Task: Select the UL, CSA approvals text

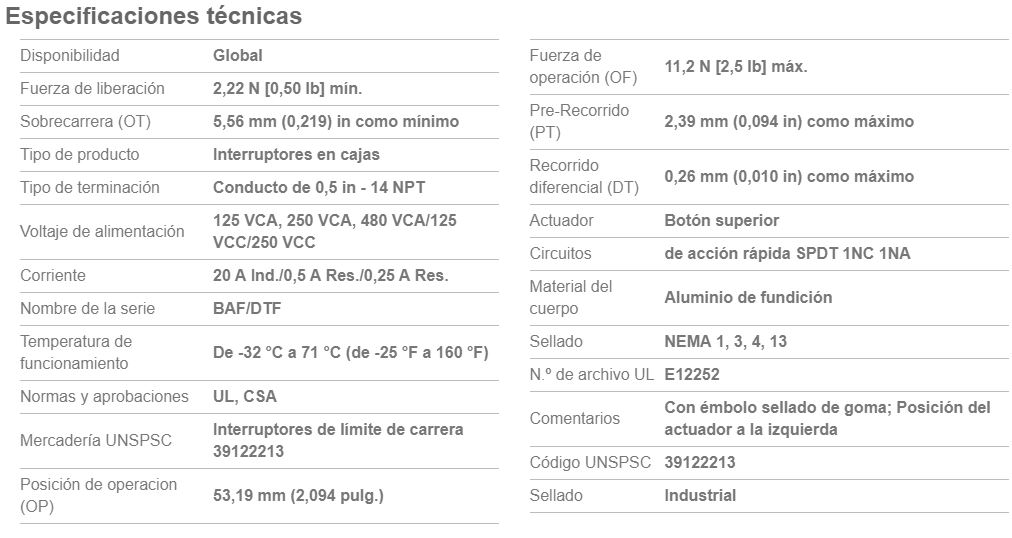Action: (x=245, y=396)
